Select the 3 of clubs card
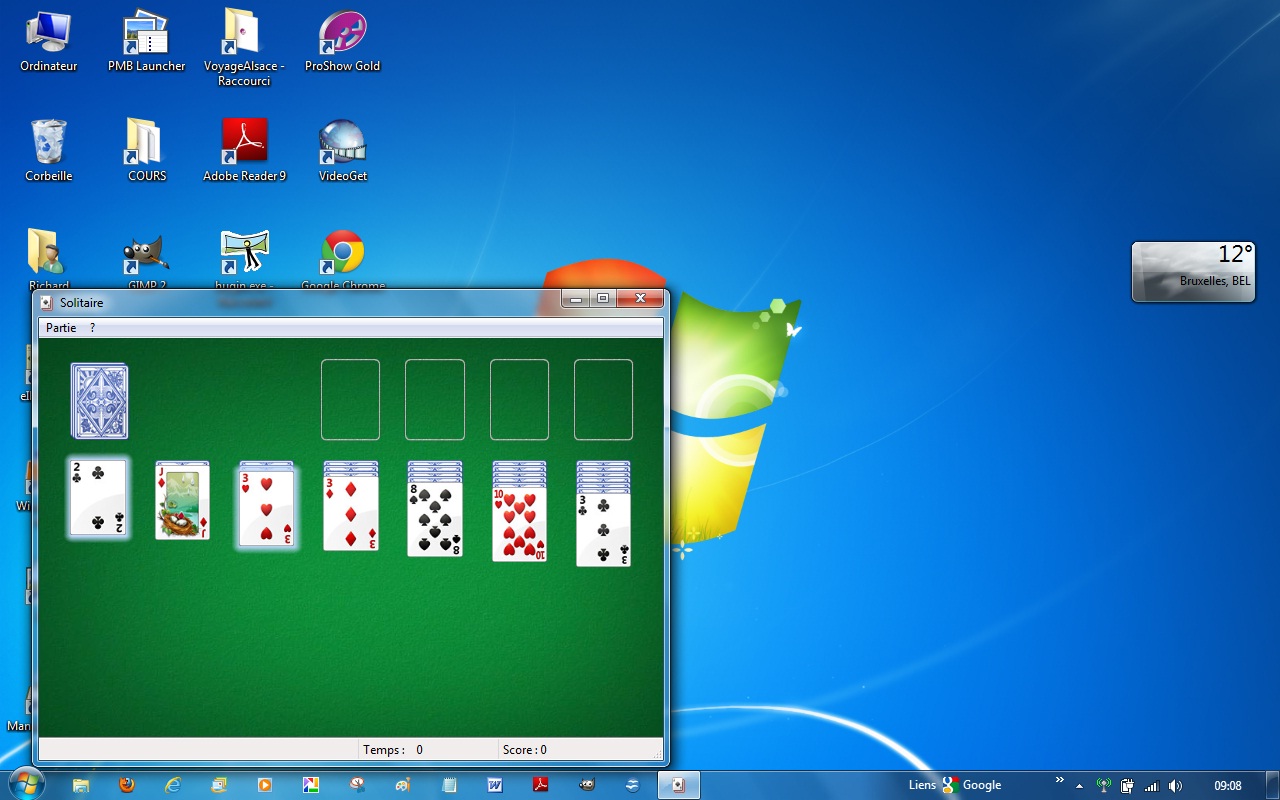This screenshot has height=800, width=1280. click(604, 529)
